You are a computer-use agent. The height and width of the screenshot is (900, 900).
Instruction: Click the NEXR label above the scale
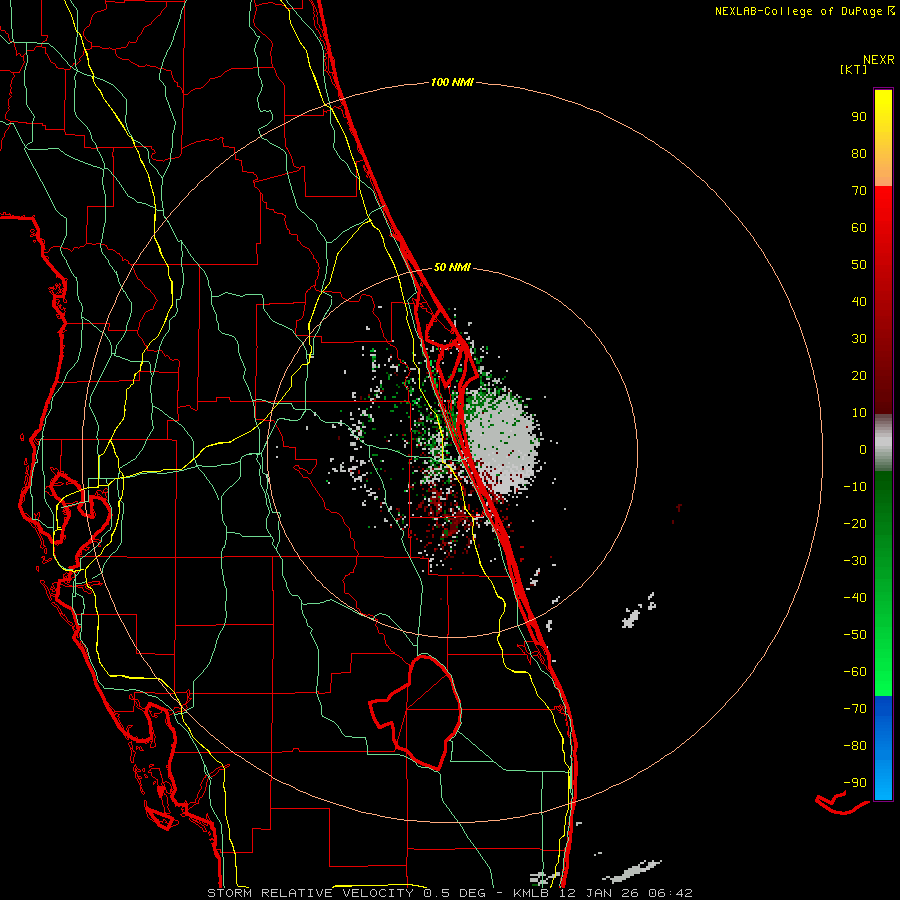point(878,60)
